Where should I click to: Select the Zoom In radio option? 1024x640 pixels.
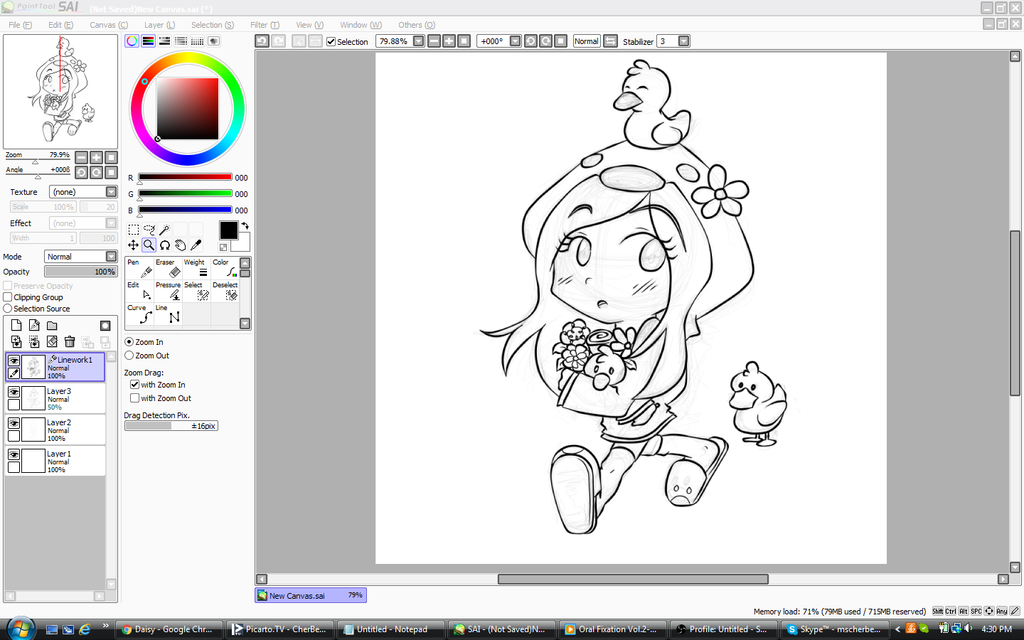(129, 342)
